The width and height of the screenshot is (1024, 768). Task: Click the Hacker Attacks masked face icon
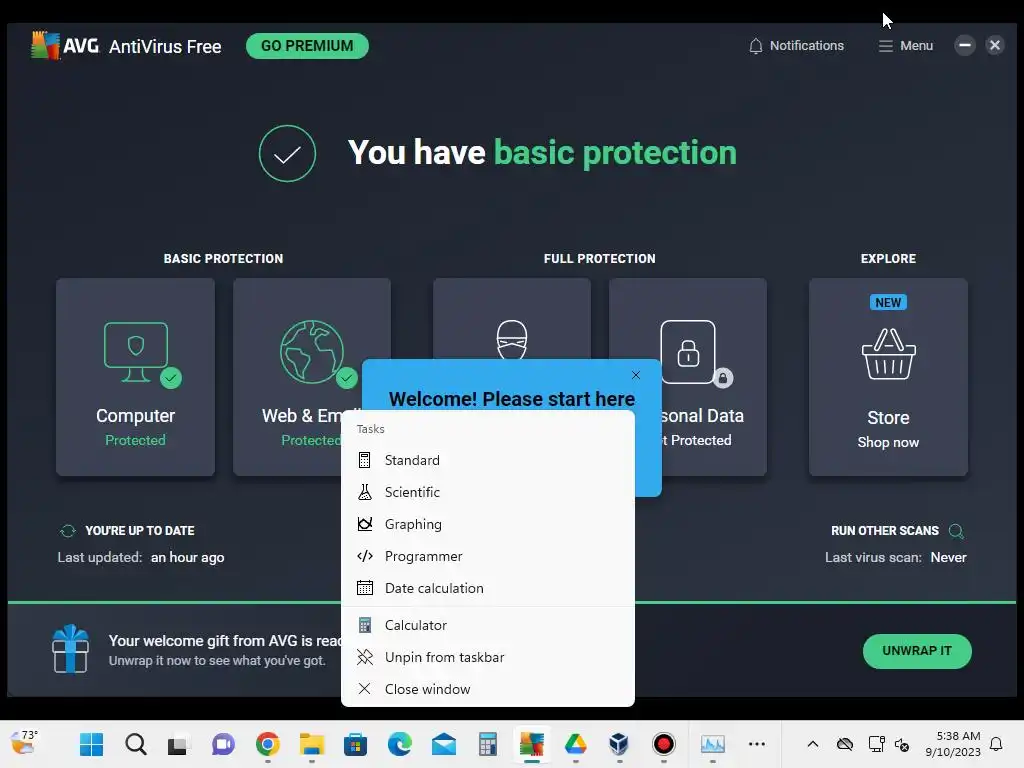pos(511,338)
